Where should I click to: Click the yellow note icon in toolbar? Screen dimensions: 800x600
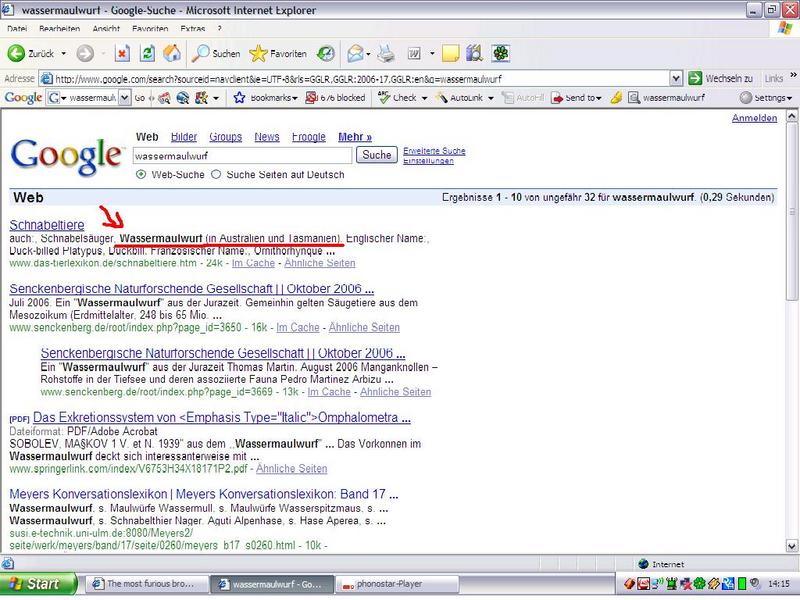[x=451, y=54]
